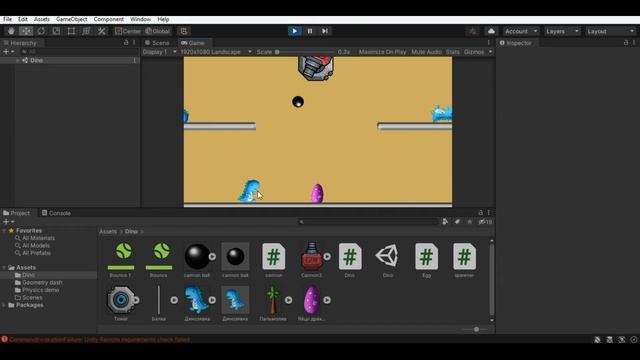Open Edit menu
Image resolution: width=640 pixels, height=360 pixels.
coord(23,19)
